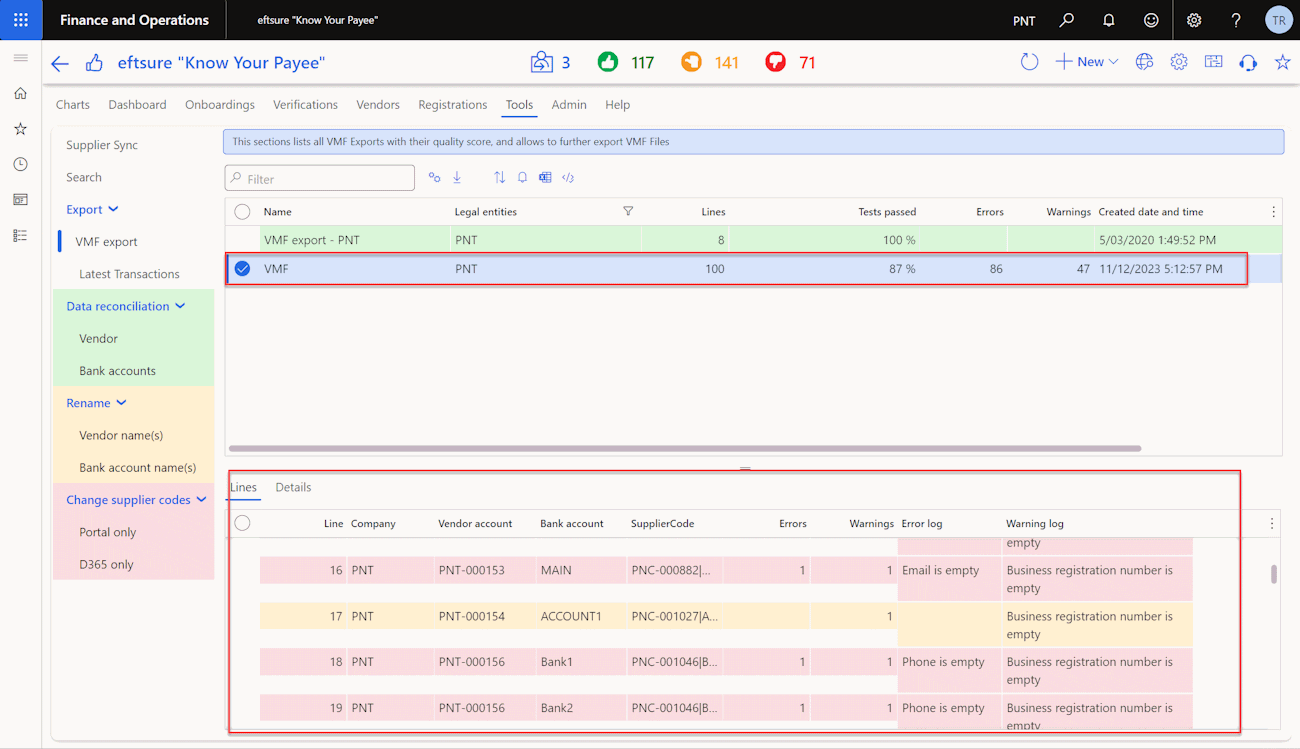Click the refresh icon beside New
1300x749 pixels.
point(1029,62)
